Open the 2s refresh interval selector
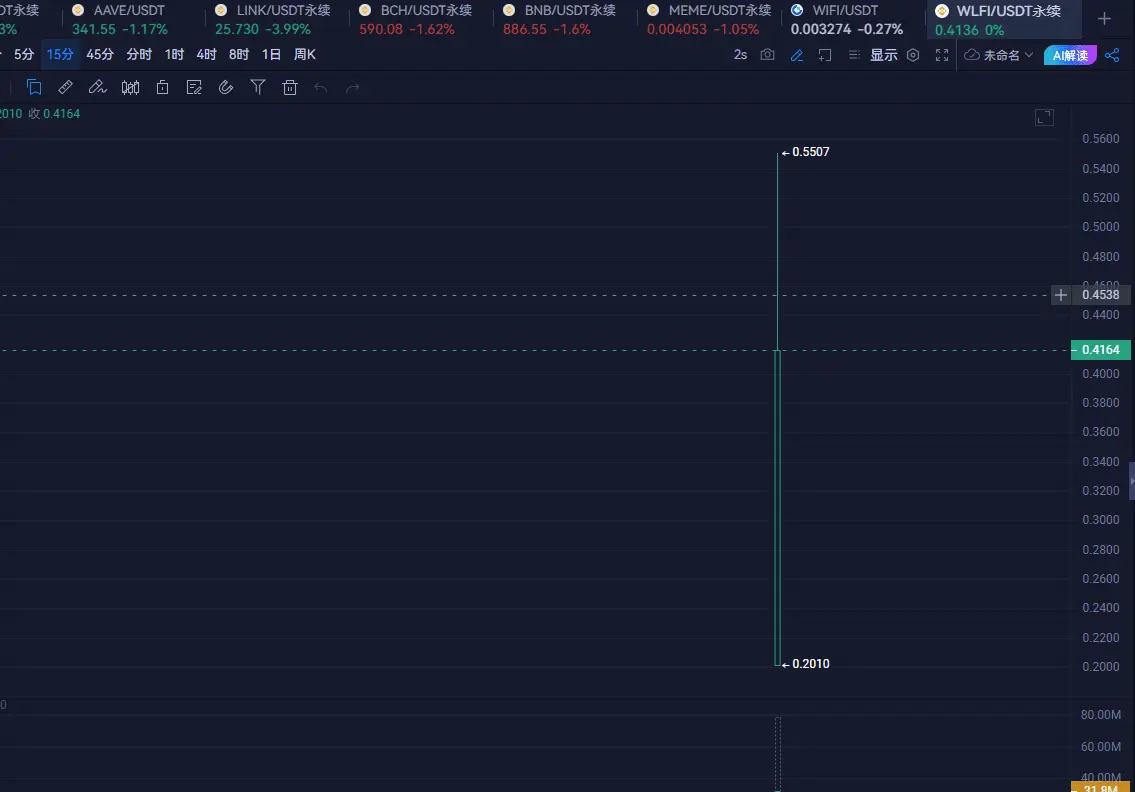 pos(740,55)
